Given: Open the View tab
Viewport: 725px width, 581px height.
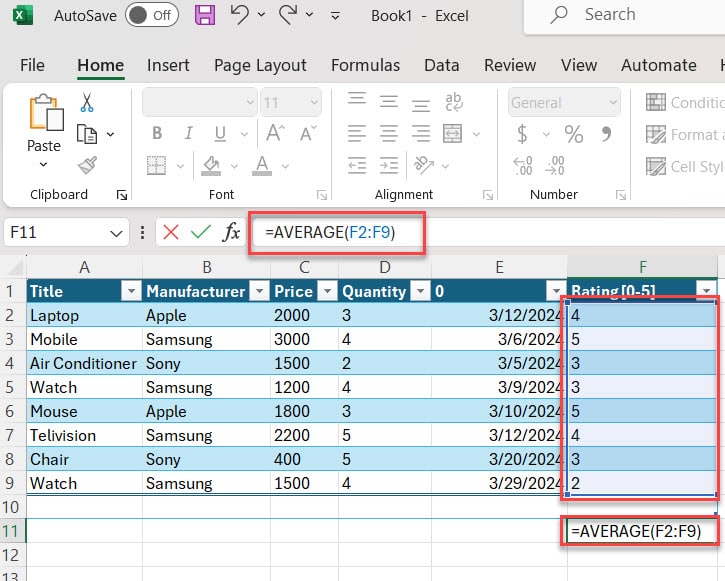Looking at the screenshot, I should coord(579,65).
